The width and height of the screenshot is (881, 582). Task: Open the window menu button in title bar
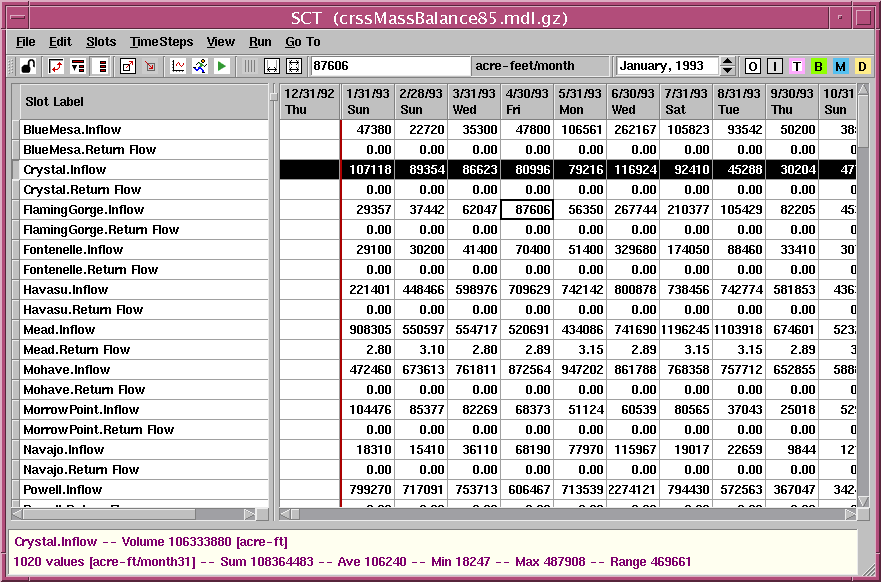tap(17, 17)
